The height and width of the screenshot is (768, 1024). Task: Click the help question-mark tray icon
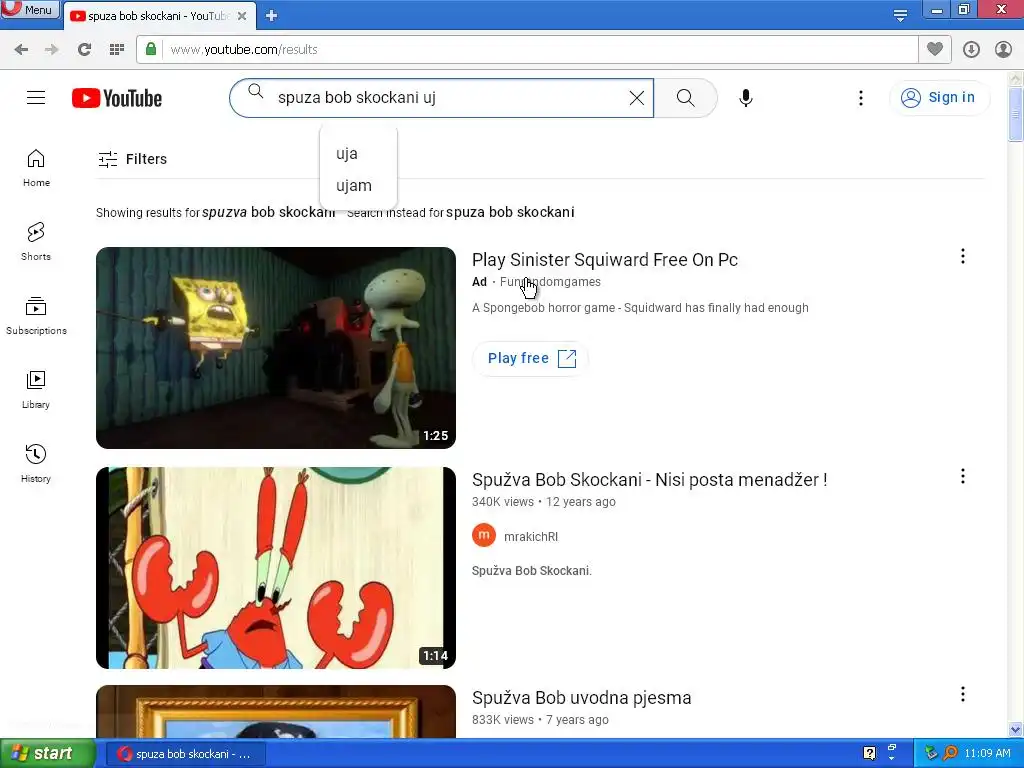coord(869,754)
